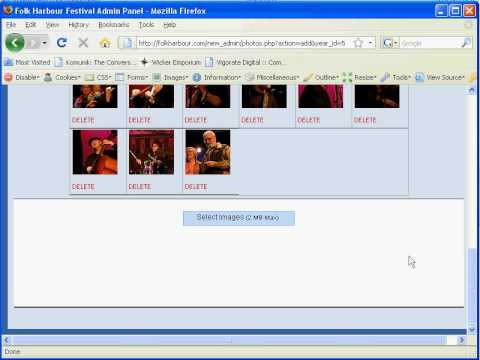Screen dimensions: 480x360
Task: Maximize the Firefox window
Action: click(455, 11)
